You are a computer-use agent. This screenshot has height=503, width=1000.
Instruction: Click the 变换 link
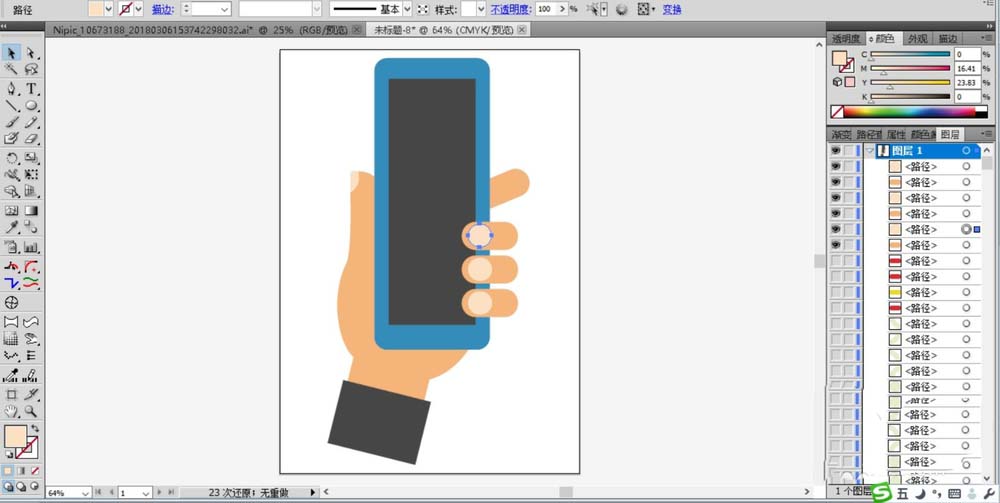(672, 10)
